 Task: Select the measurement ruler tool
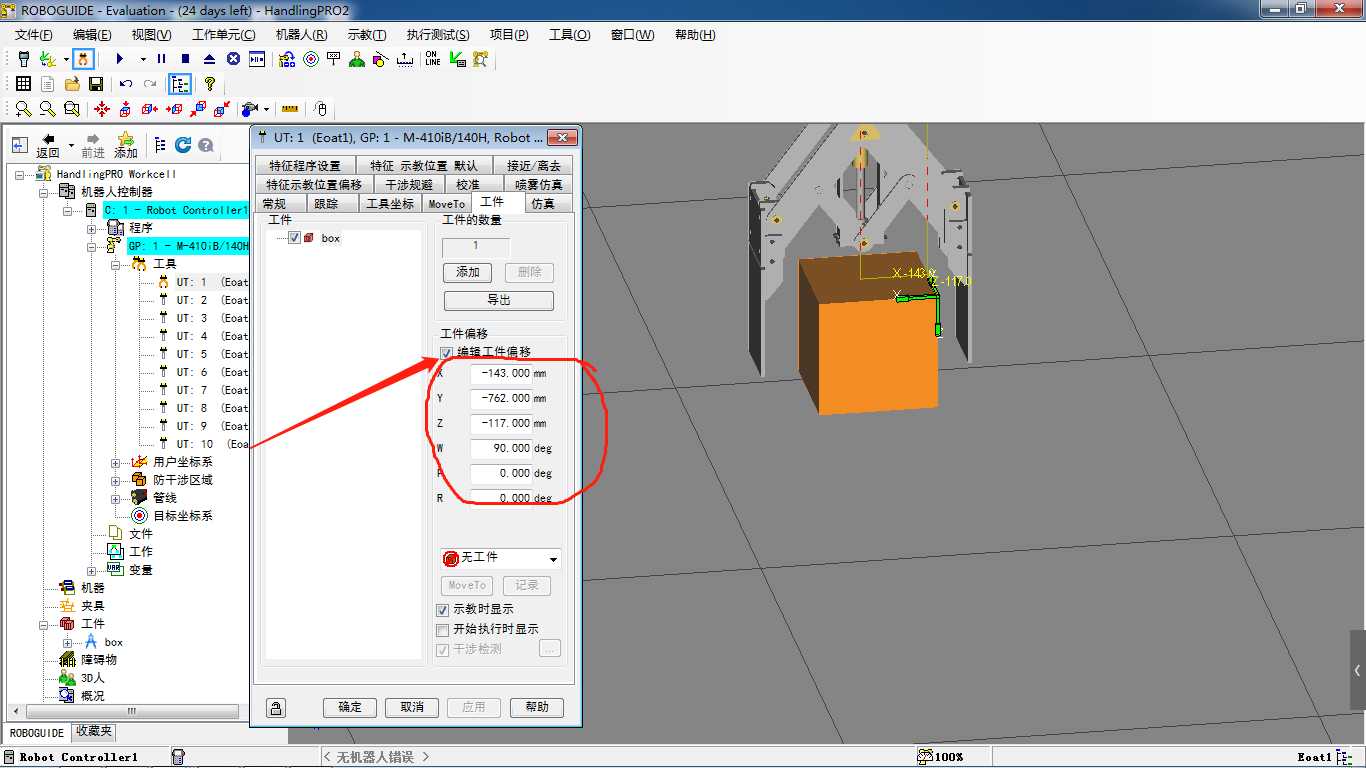point(290,109)
